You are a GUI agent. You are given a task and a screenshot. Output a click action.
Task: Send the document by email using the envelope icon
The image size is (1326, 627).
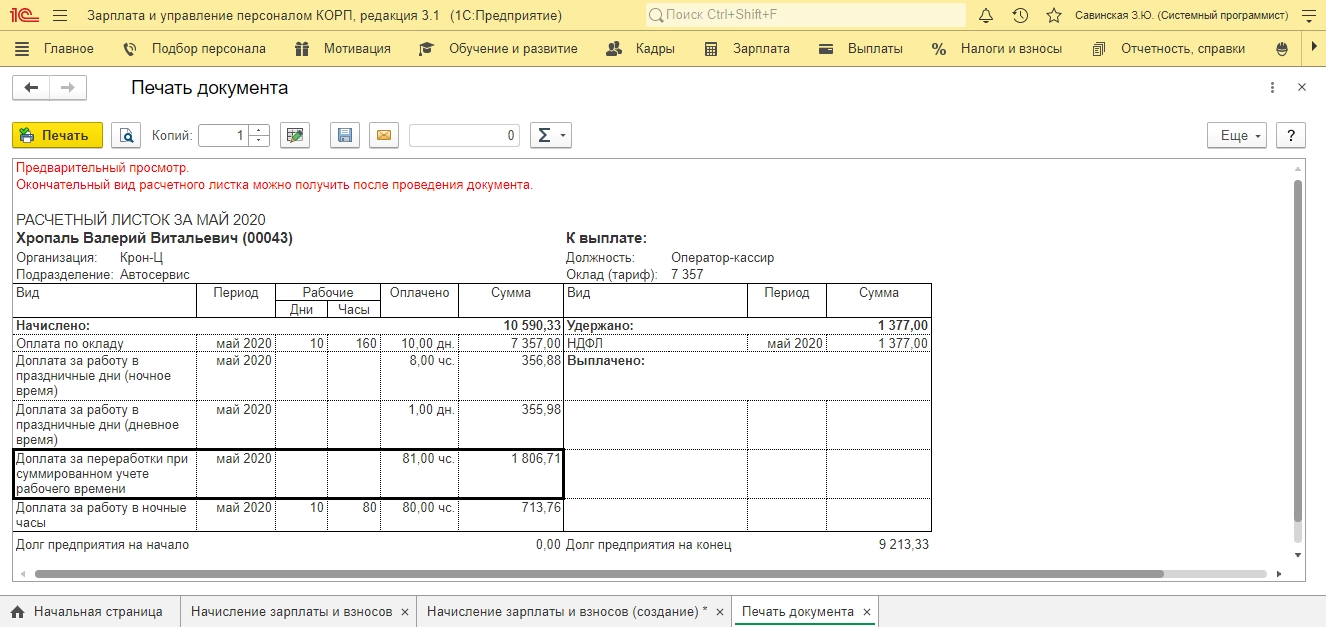(383, 135)
